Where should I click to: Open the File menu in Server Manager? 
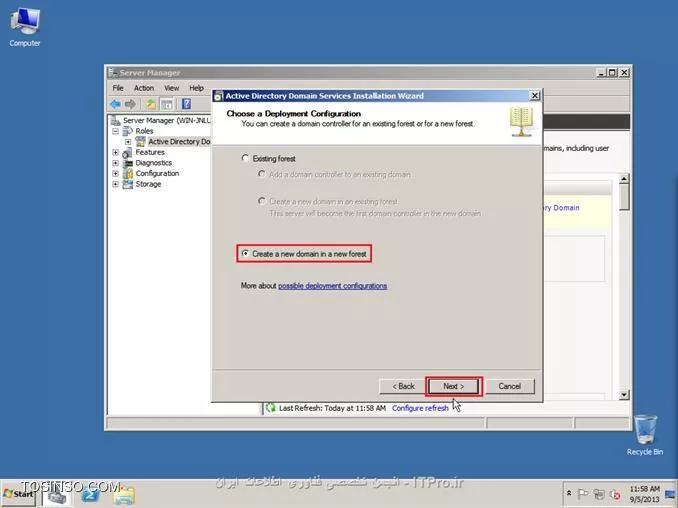point(118,88)
